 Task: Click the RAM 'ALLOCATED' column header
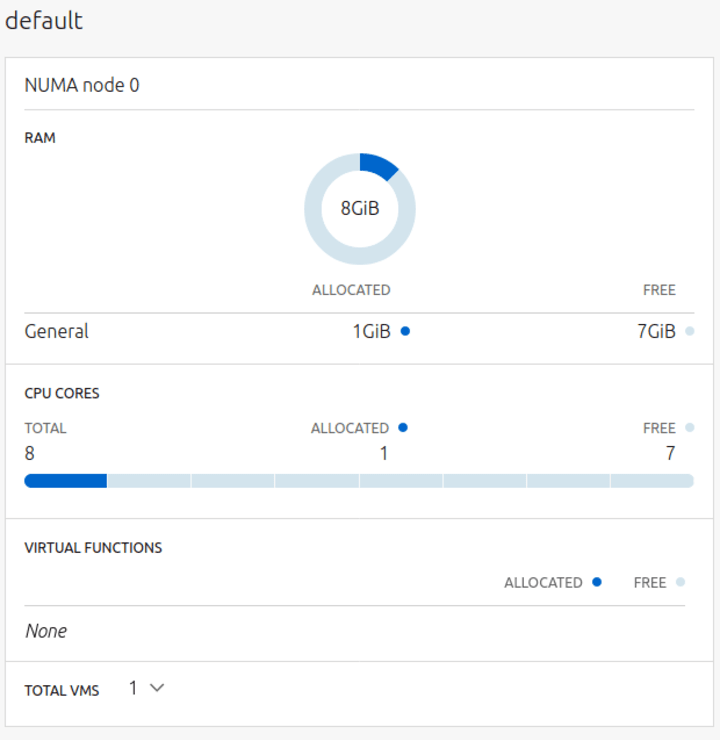[351, 290]
